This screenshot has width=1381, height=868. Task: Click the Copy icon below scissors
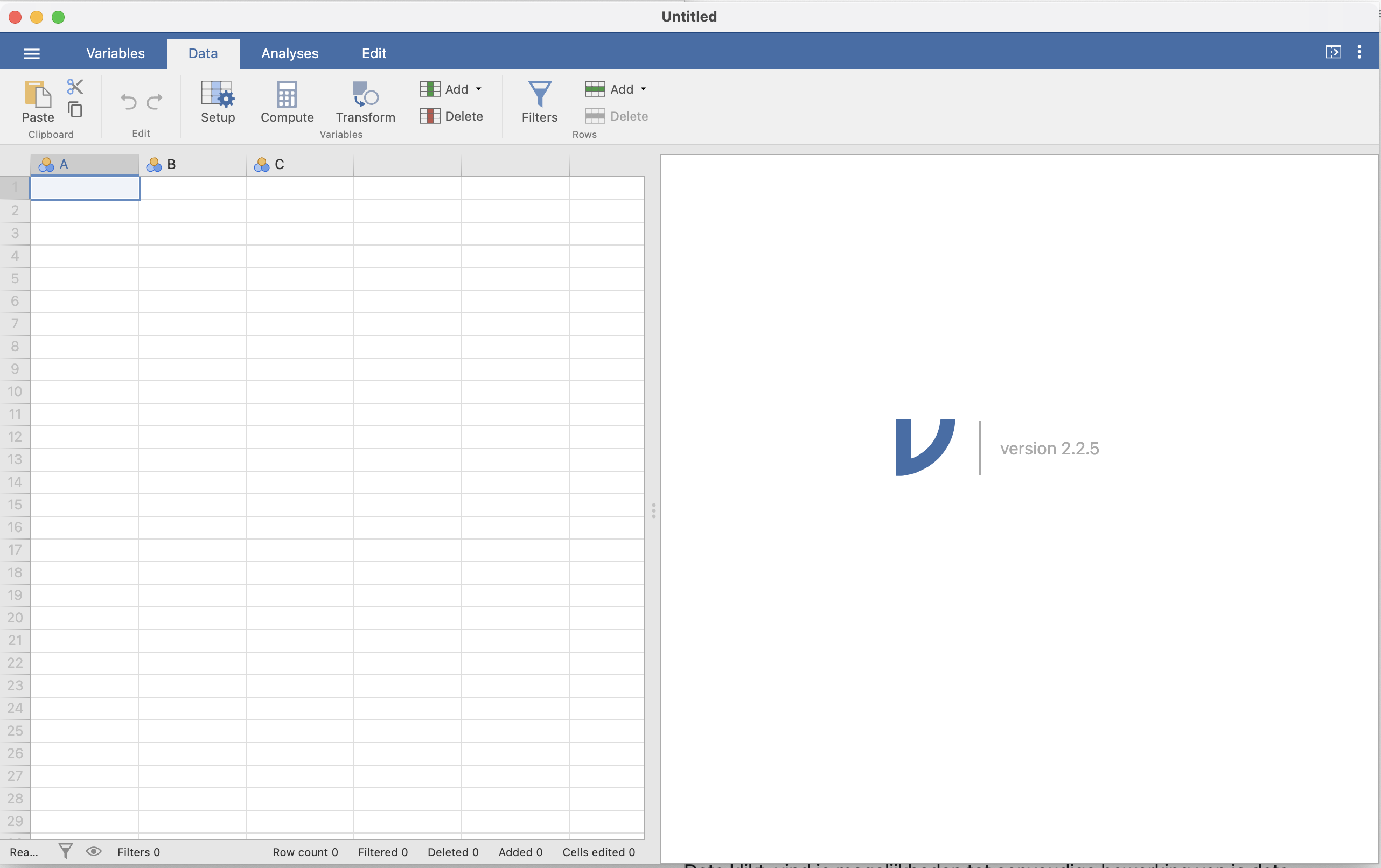75,109
